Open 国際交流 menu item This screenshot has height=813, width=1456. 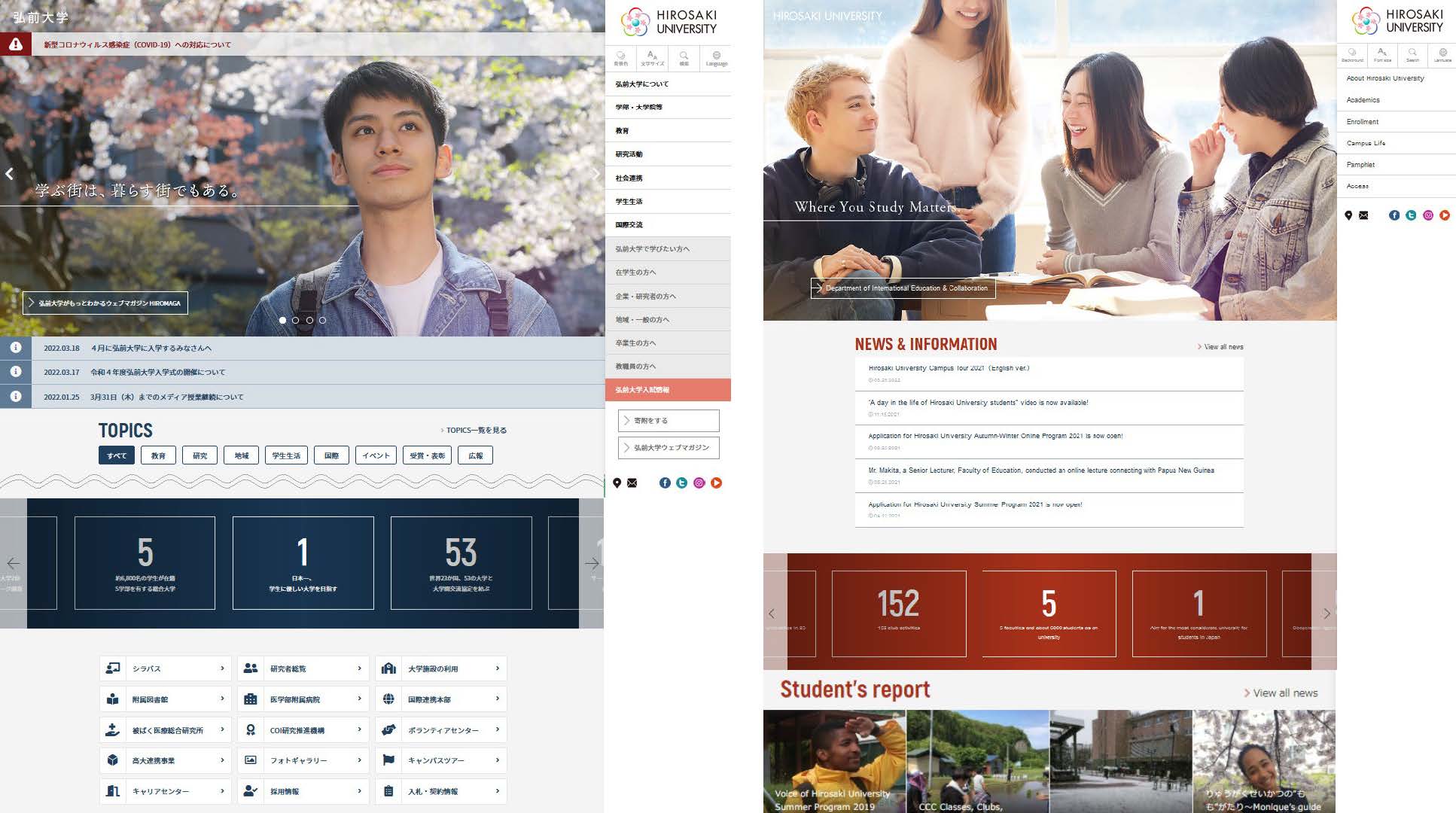tap(669, 224)
